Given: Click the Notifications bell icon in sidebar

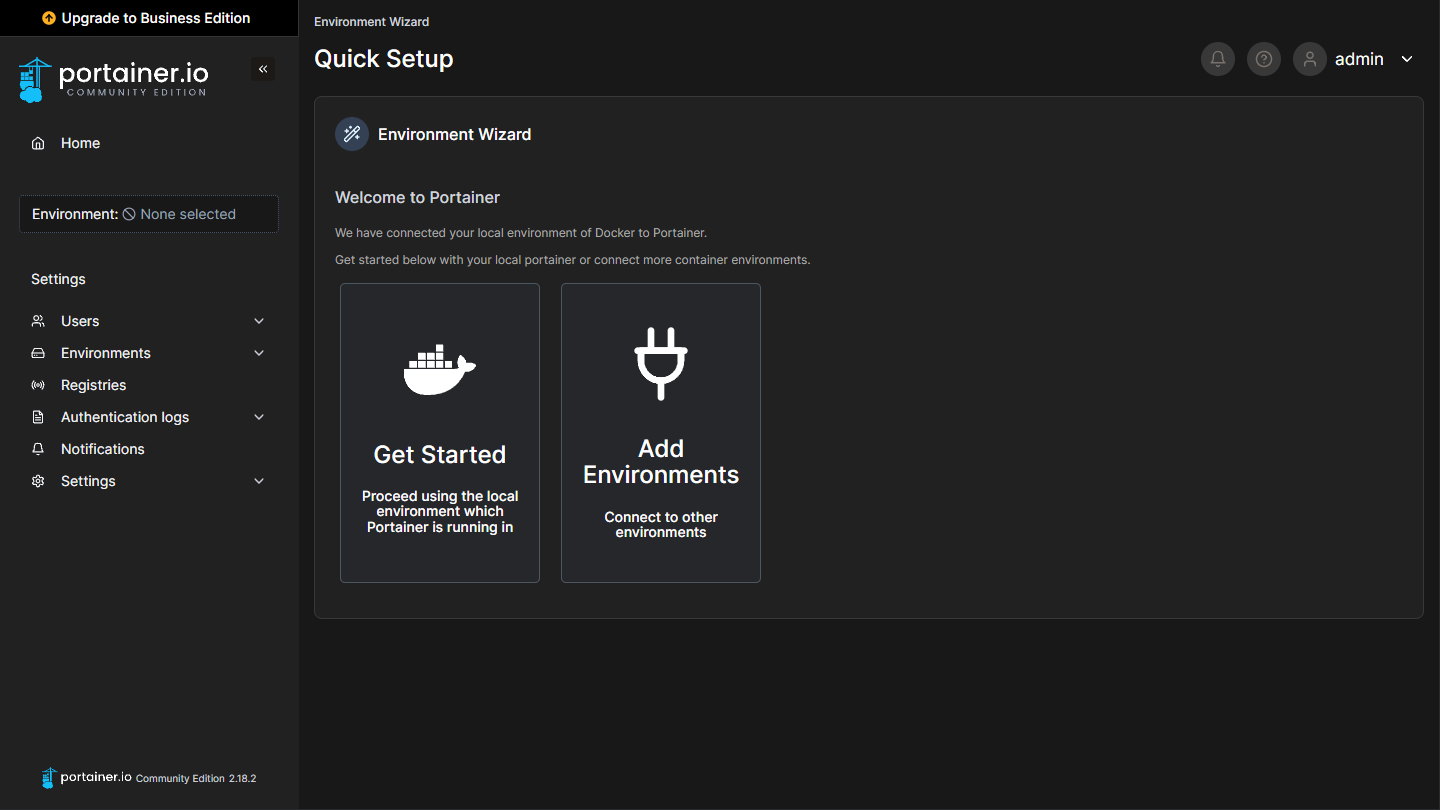Looking at the screenshot, I should 38,449.
